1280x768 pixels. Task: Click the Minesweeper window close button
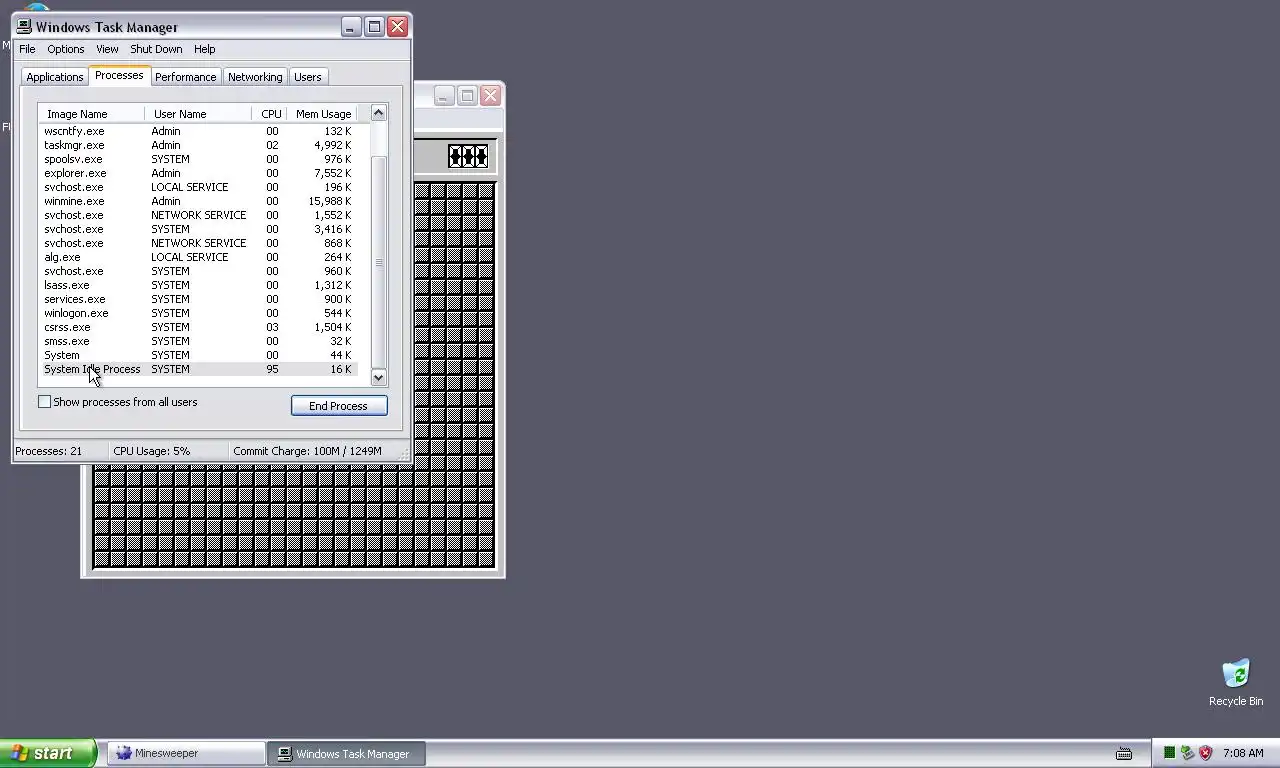(x=490, y=96)
